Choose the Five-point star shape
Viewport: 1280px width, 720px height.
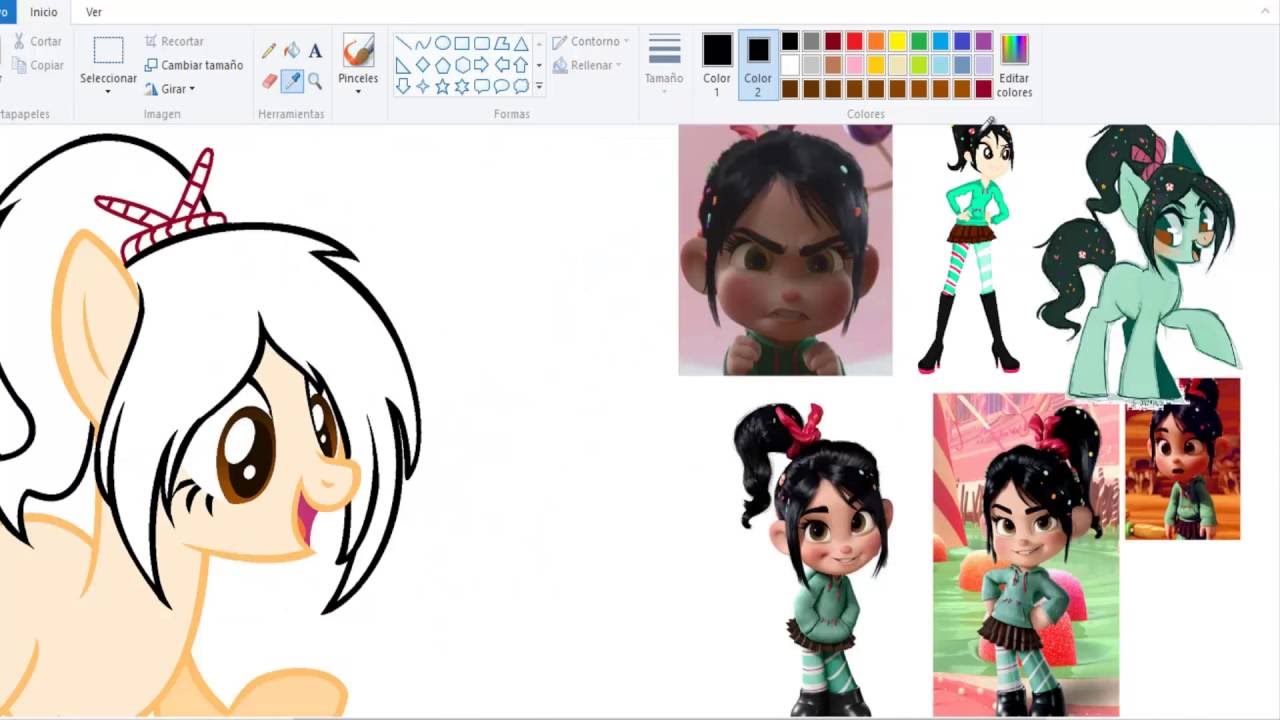[442, 86]
